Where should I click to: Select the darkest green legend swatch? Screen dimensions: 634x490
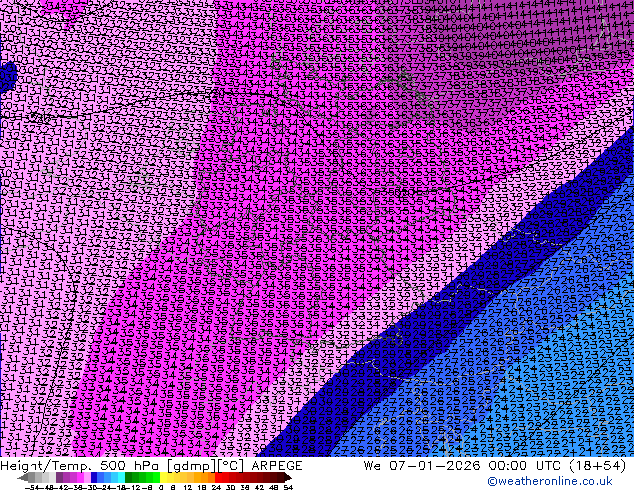129,477
